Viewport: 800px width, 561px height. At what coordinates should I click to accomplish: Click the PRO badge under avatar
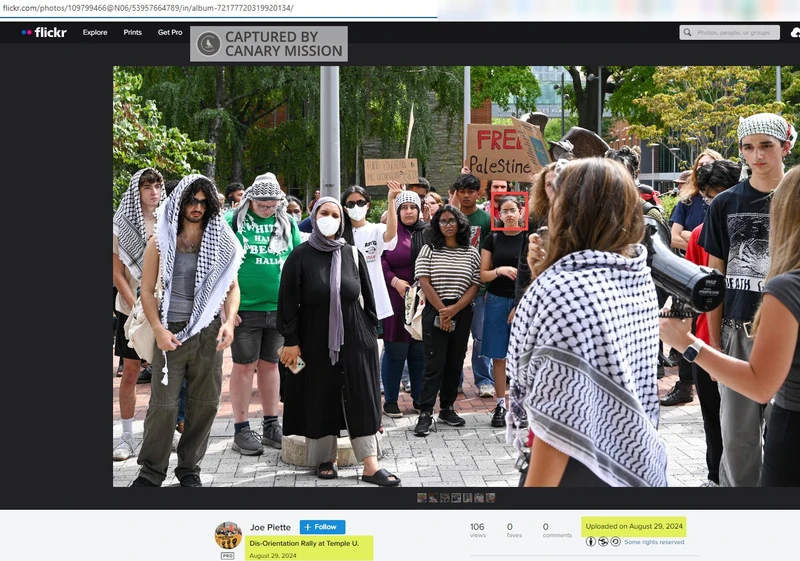(228, 554)
